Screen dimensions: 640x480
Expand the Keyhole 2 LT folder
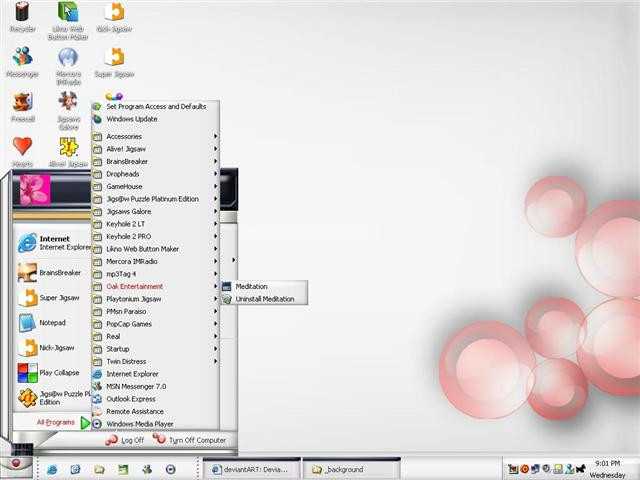coord(156,224)
